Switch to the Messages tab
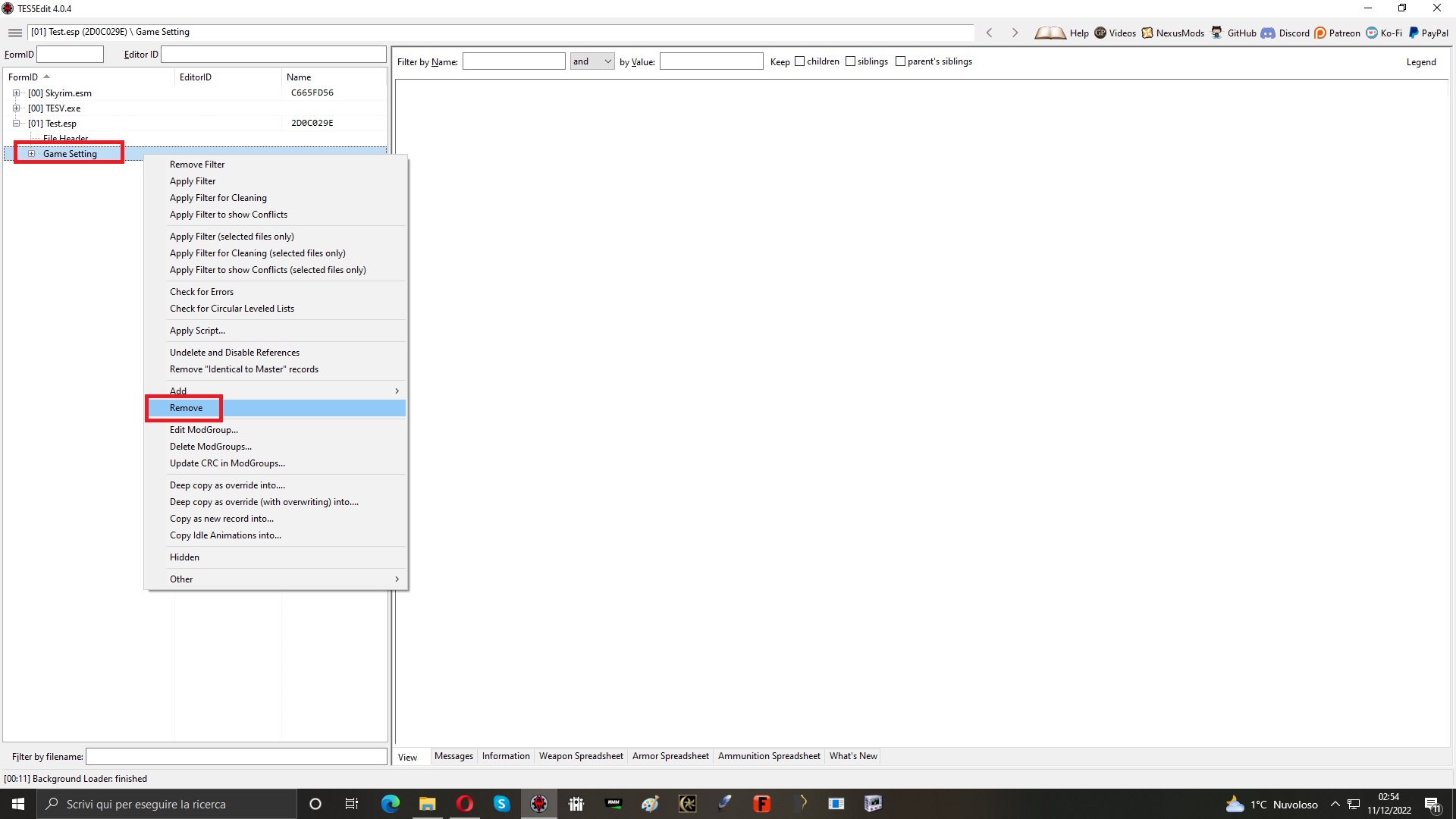Screen dimensions: 1456x819 pyautogui.click(x=453, y=756)
